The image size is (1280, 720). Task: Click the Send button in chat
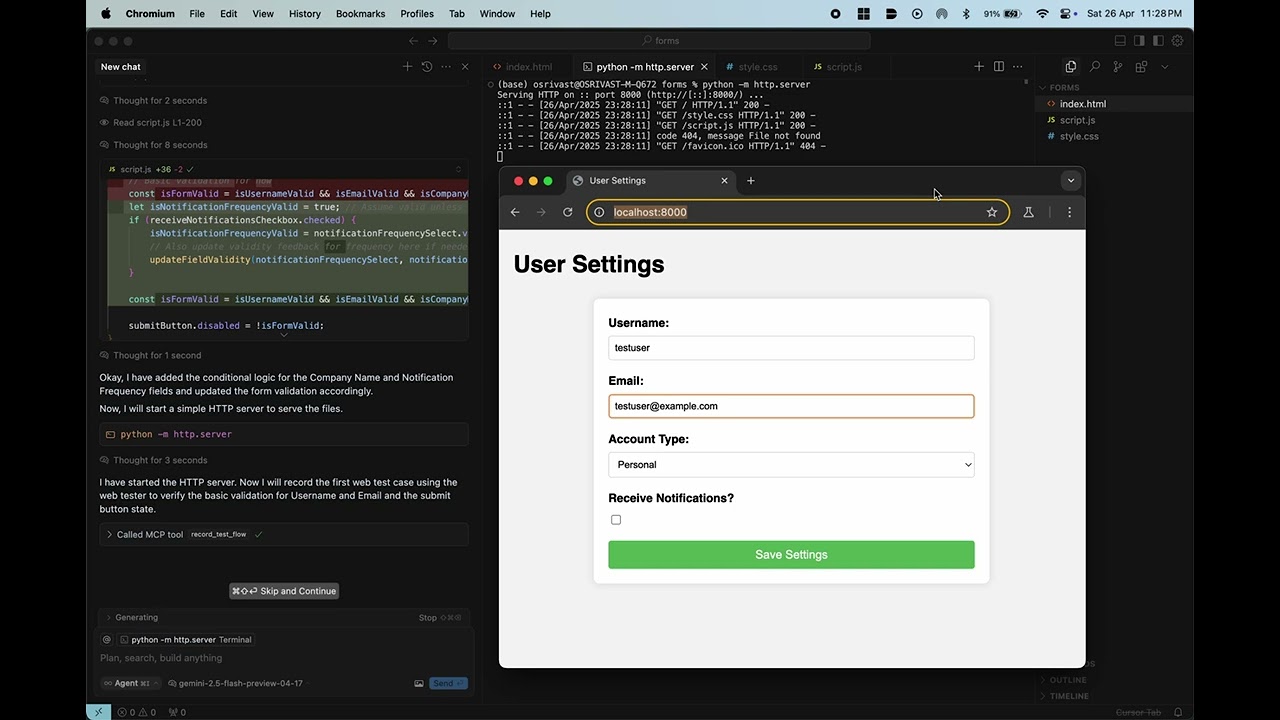coord(448,684)
